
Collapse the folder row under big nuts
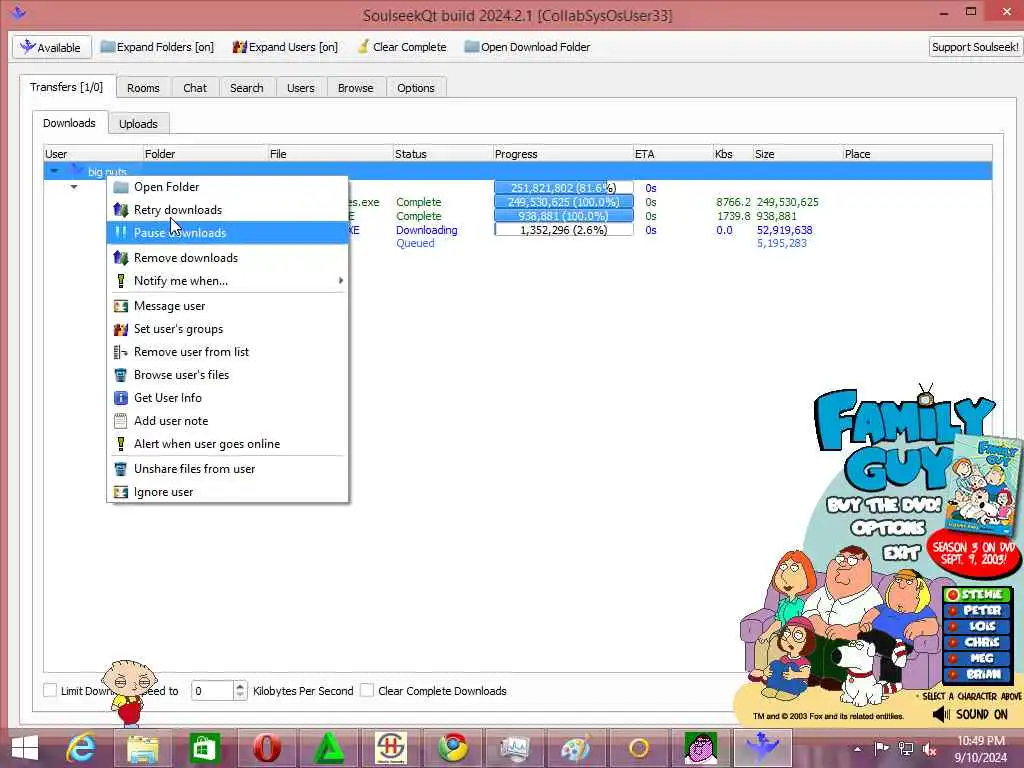coord(74,187)
